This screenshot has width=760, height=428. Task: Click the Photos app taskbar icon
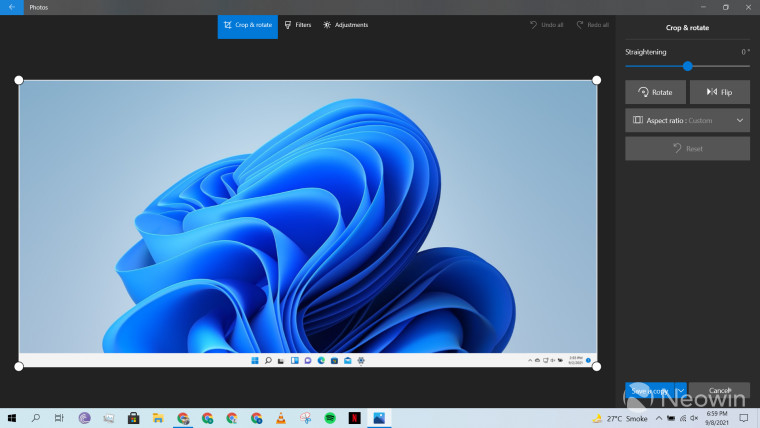[x=379, y=418]
